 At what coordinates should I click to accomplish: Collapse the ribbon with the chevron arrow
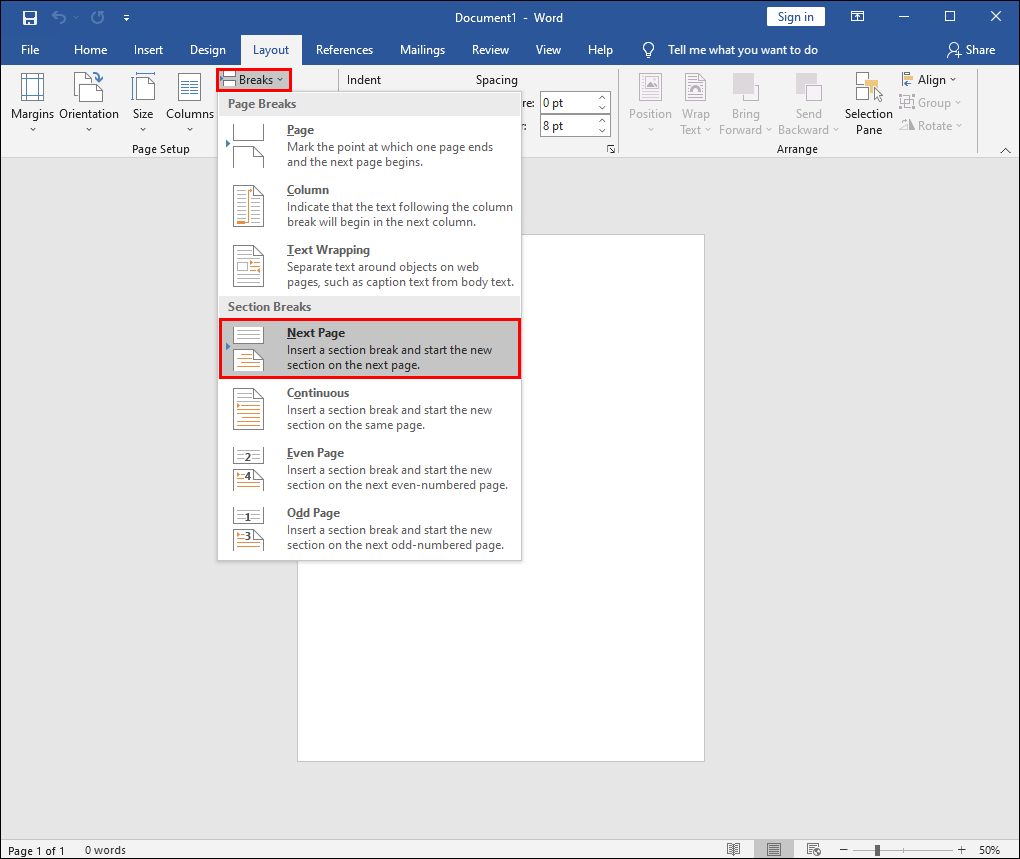tap(1004, 150)
